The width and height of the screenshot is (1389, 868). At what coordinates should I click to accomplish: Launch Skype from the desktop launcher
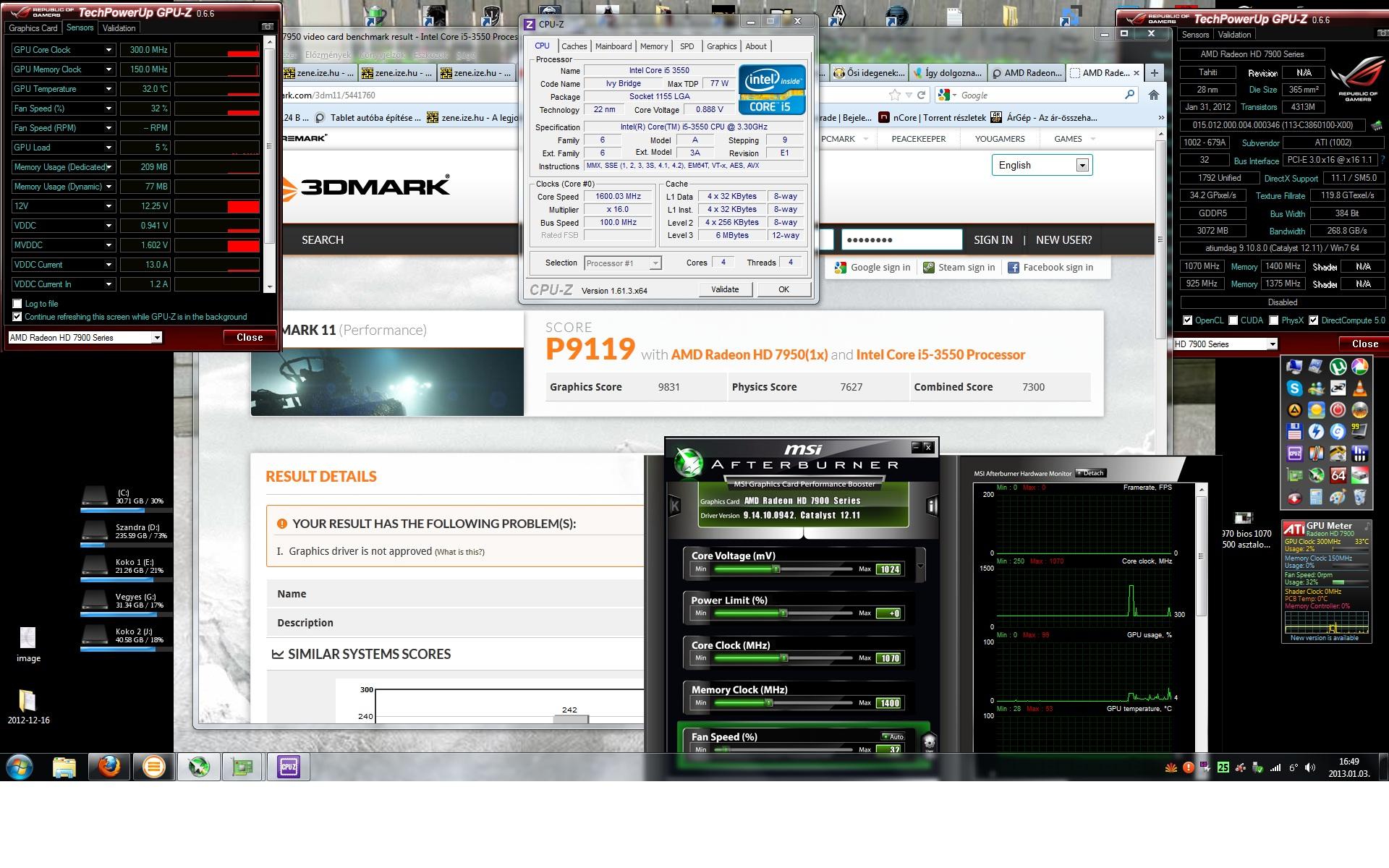tap(1294, 388)
